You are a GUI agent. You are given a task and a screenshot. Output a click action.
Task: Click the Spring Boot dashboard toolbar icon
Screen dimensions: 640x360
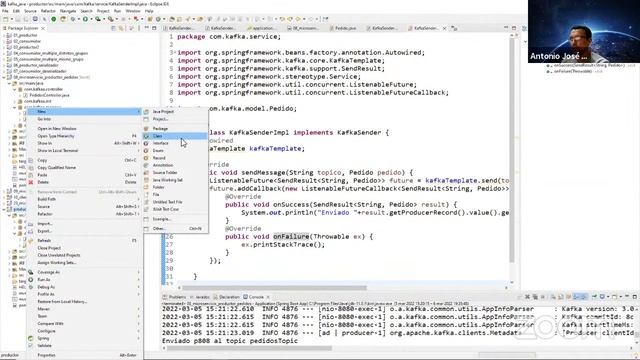(x=53, y=19)
